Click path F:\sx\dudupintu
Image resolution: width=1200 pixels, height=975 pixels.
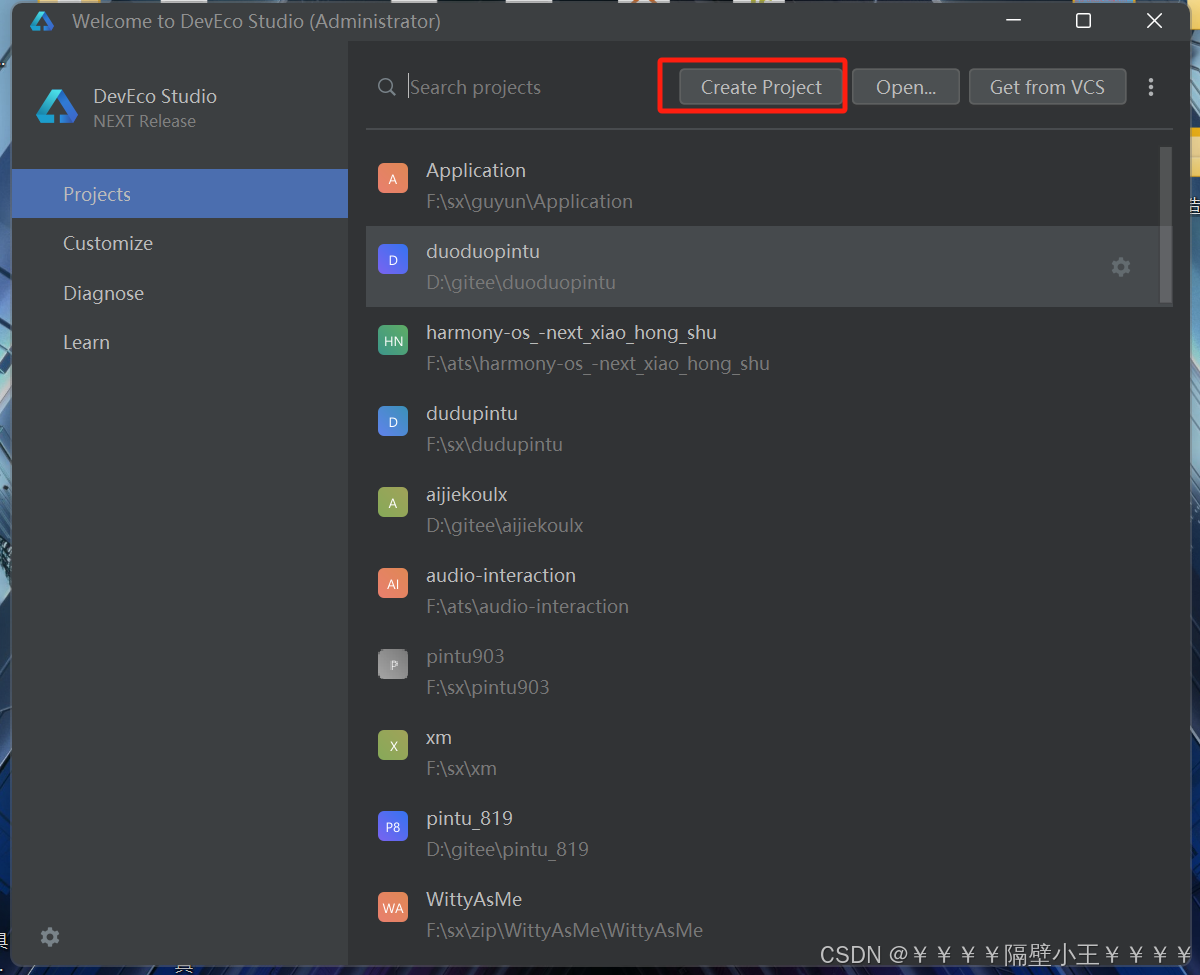click(x=494, y=444)
